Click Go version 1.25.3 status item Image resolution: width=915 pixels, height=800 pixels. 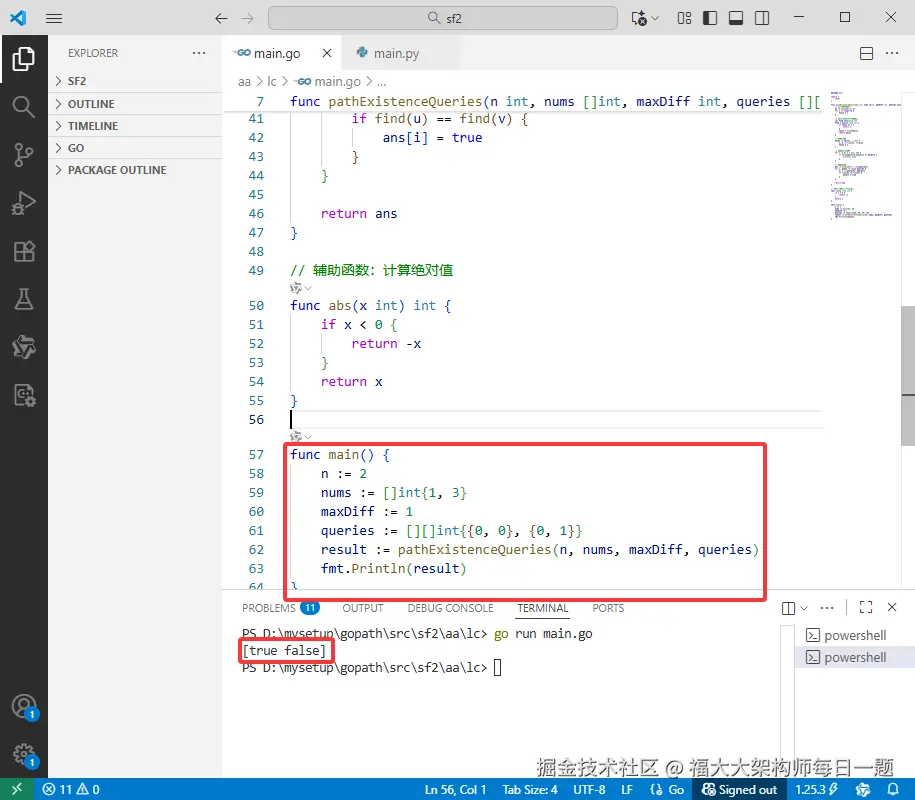pyautogui.click(x=816, y=789)
